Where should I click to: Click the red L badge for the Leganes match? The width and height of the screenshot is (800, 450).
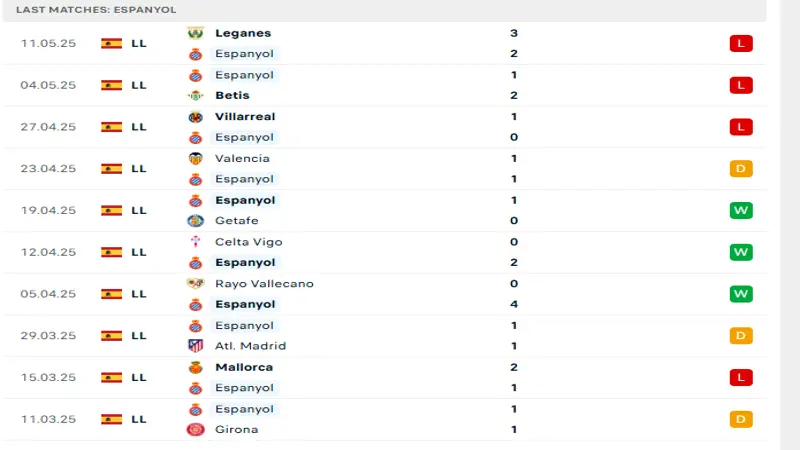740,44
